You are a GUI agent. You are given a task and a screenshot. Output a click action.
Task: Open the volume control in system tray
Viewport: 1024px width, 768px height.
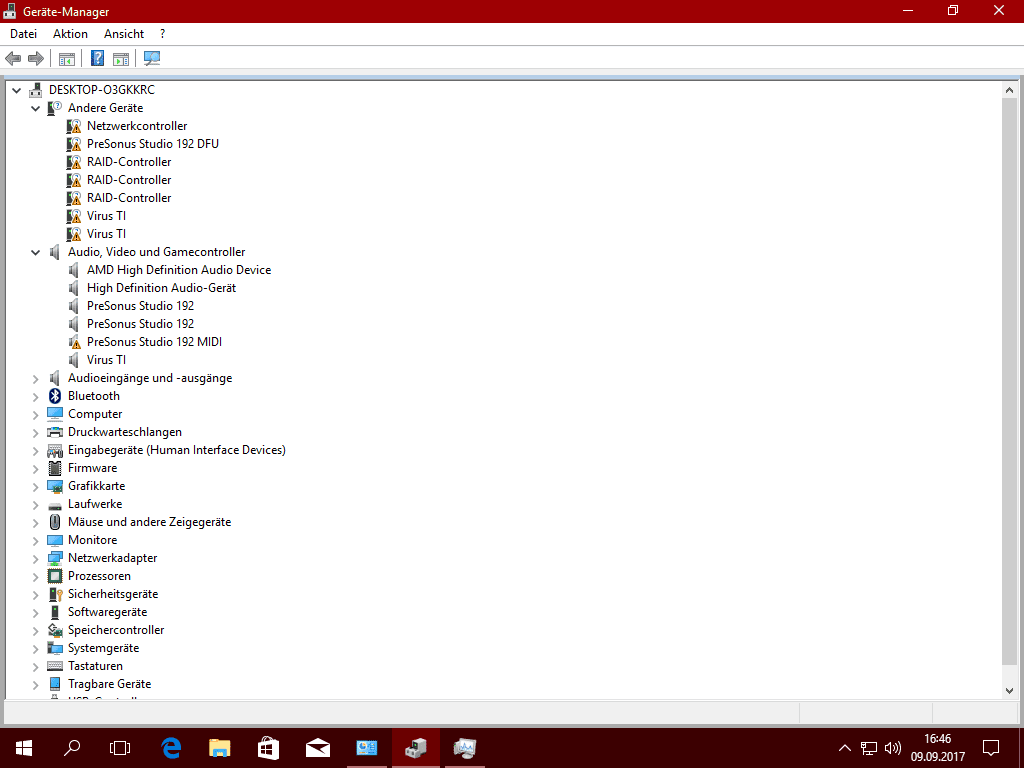tap(893, 748)
